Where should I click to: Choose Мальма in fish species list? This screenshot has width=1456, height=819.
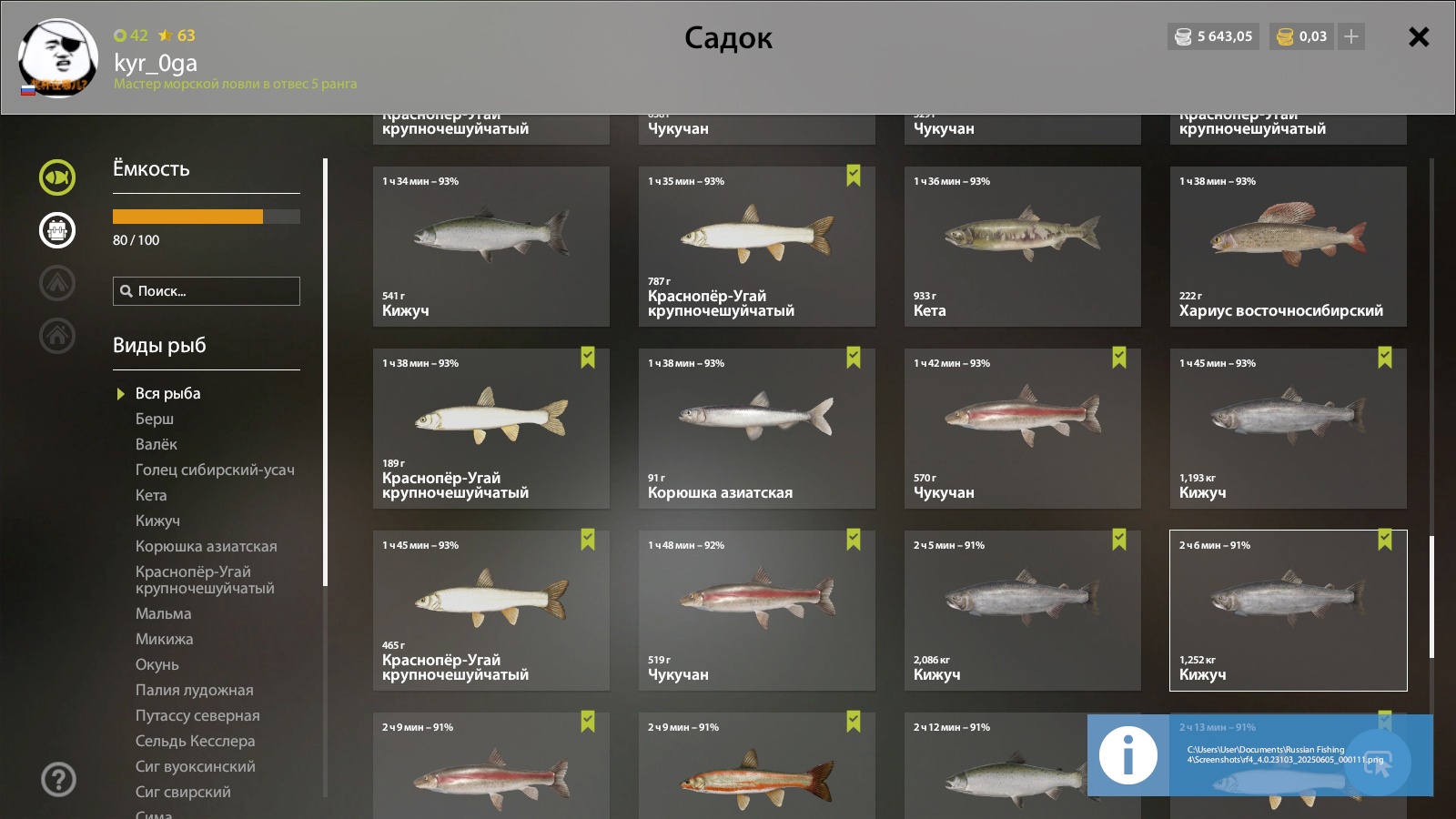point(163,613)
